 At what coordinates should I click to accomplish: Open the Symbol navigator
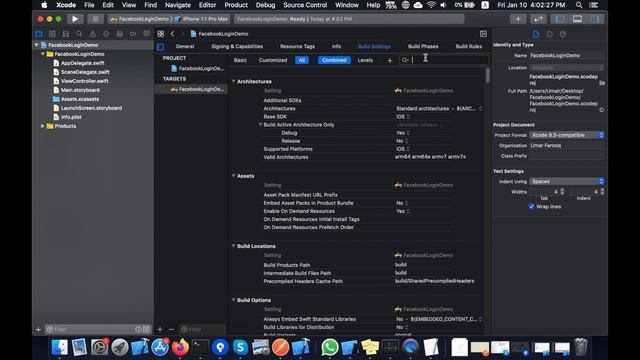coord(66,34)
